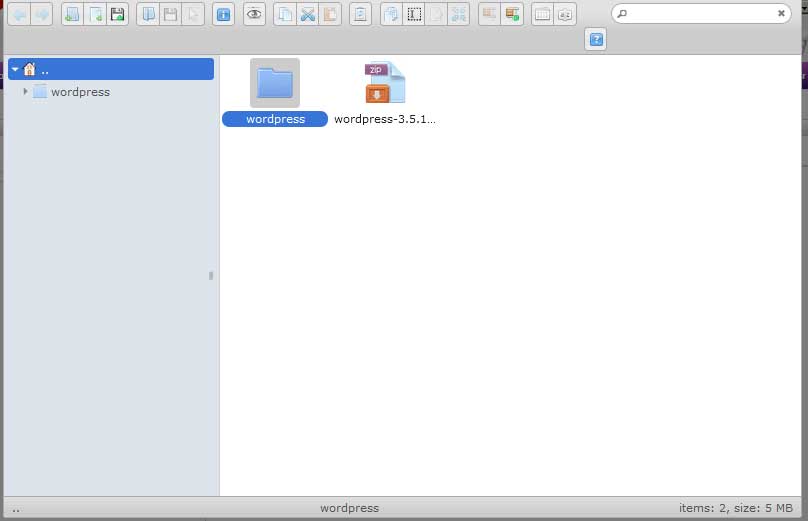Rename the selected item via toolbar

pos(414,14)
